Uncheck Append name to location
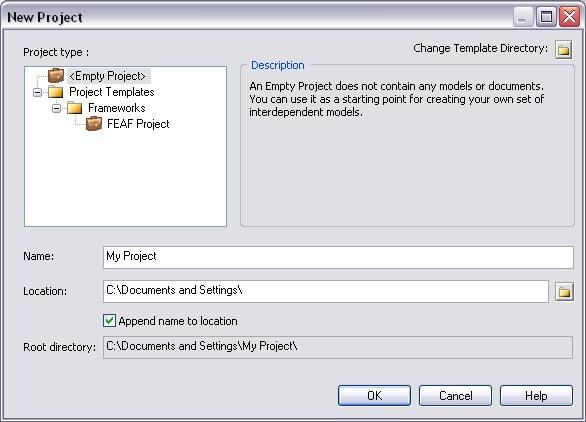This screenshot has width=586, height=422. point(109,321)
